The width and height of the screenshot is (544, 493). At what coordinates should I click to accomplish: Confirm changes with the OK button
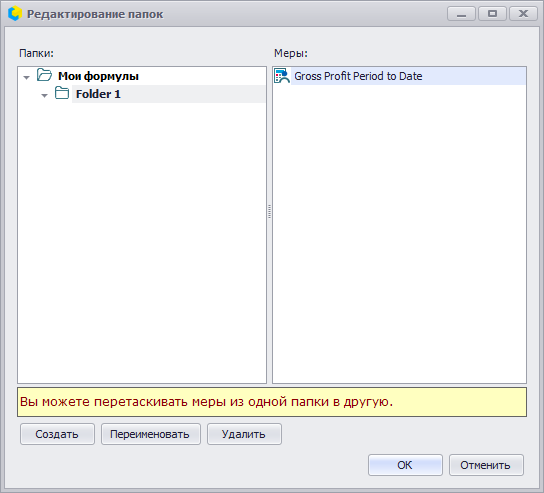coord(405,465)
